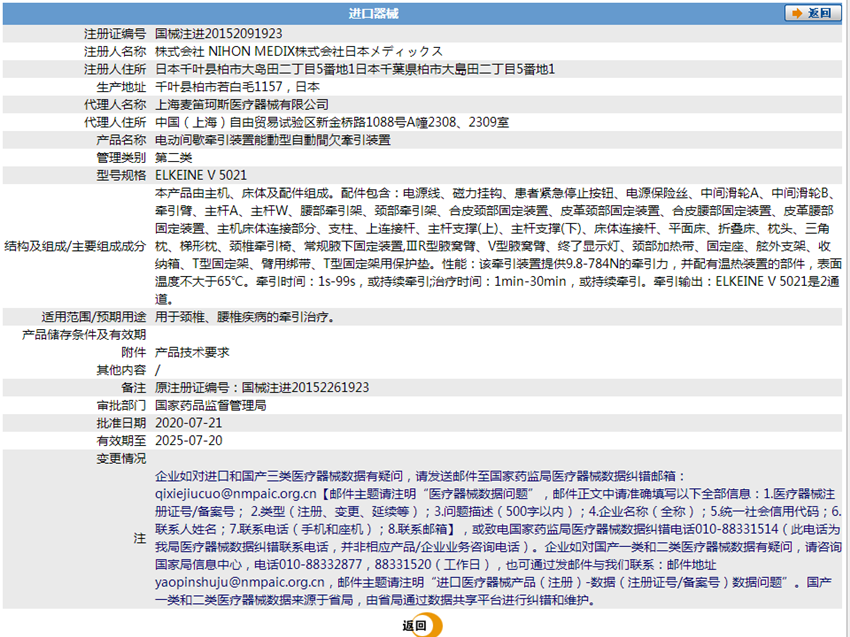Click the 产品技术要求 attachment text
Image resolution: width=850 pixels, height=637 pixels.
192,352
